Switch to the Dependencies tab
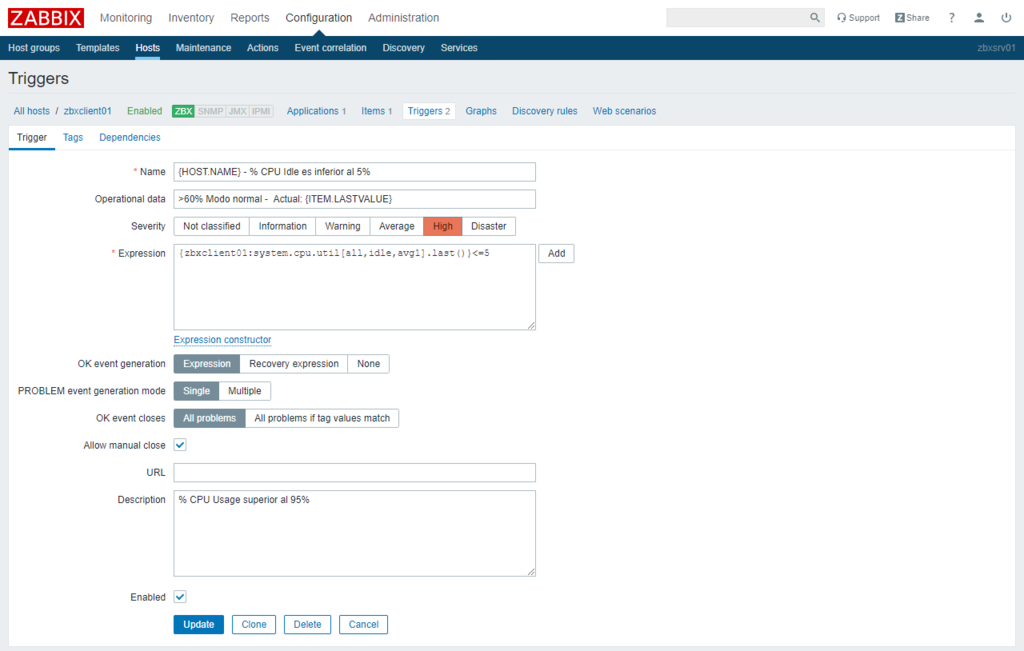This screenshot has width=1024, height=651. click(x=130, y=137)
